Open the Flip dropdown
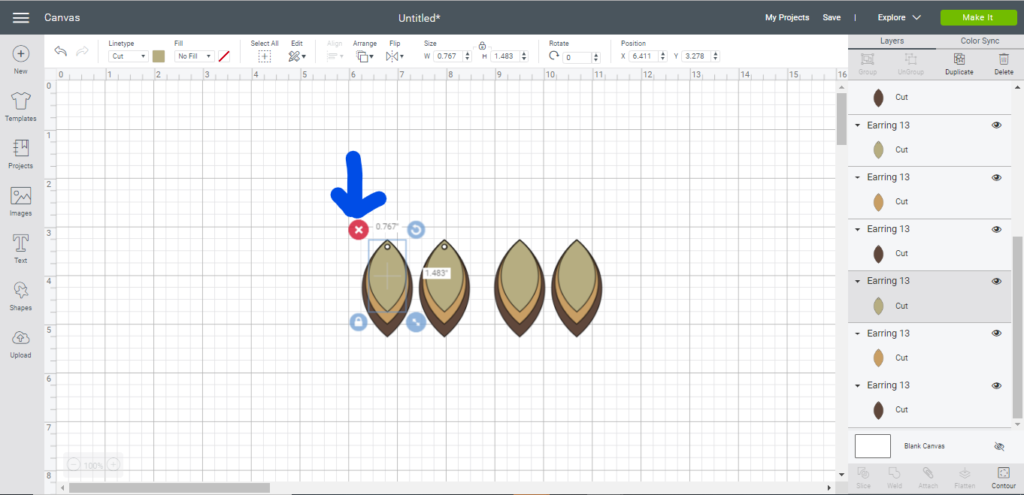 pyautogui.click(x=394, y=57)
